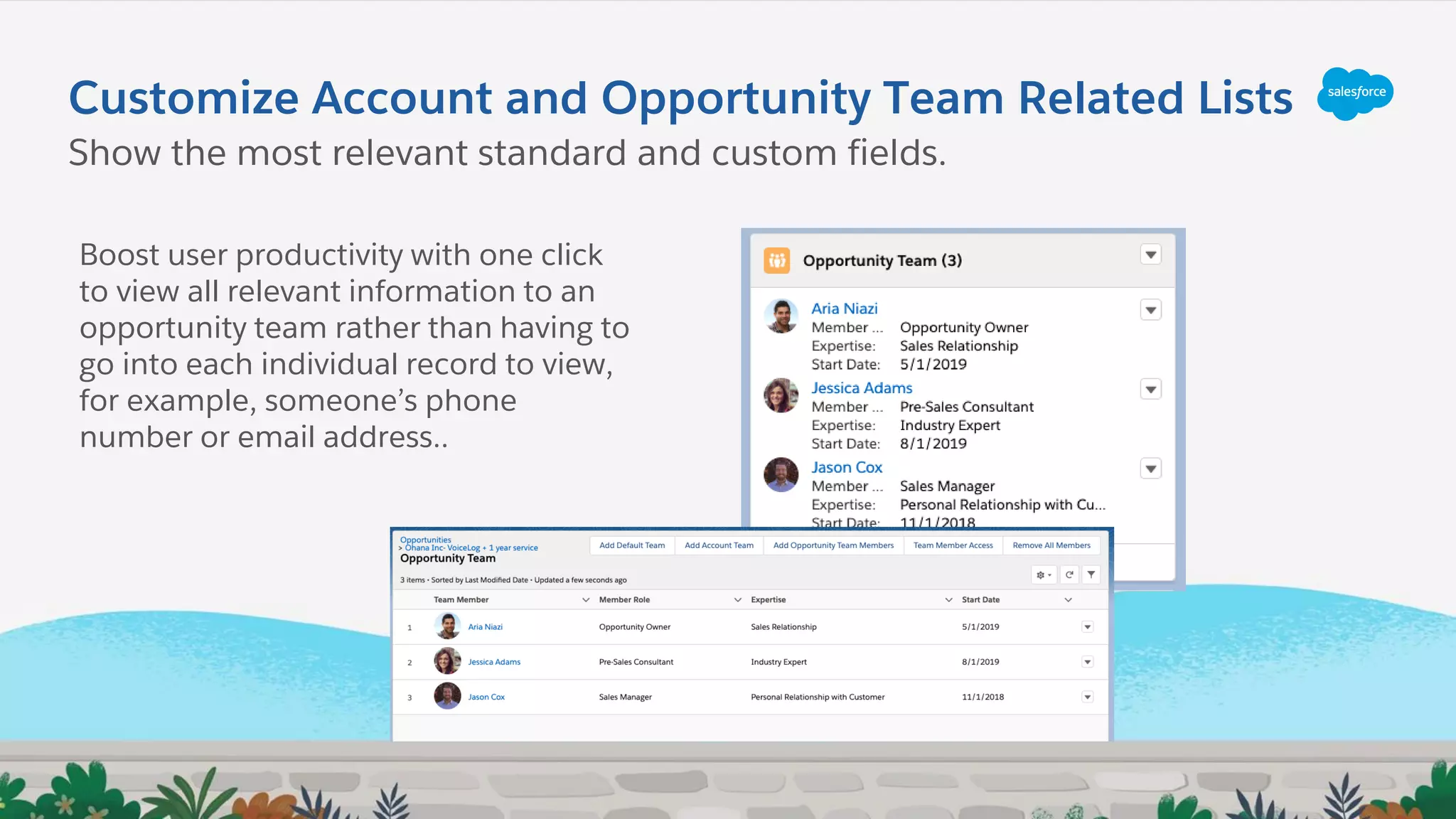Click Opportunity Owner cell in table
The image size is (1456, 819).
coord(634,627)
